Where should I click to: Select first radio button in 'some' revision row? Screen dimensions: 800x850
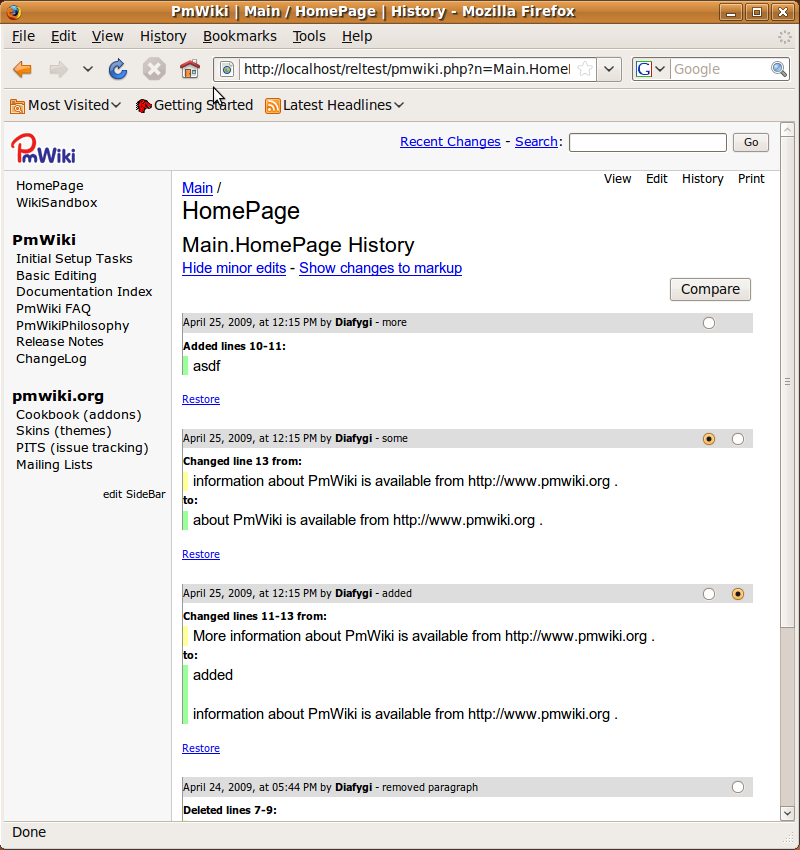[x=709, y=439]
